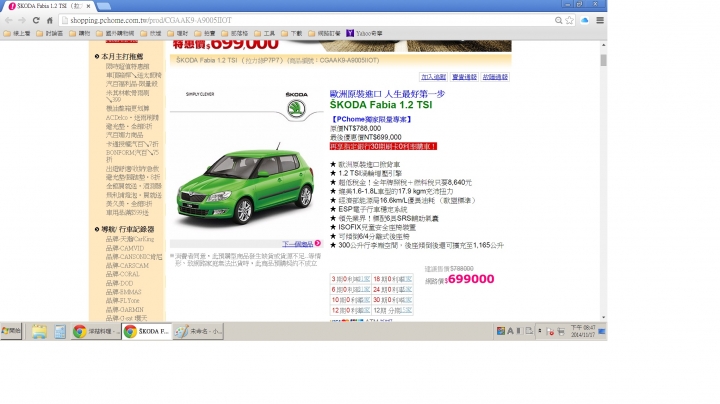
Task: Open the Yahoo奇摩 bookmark
Action: (x=364, y=33)
